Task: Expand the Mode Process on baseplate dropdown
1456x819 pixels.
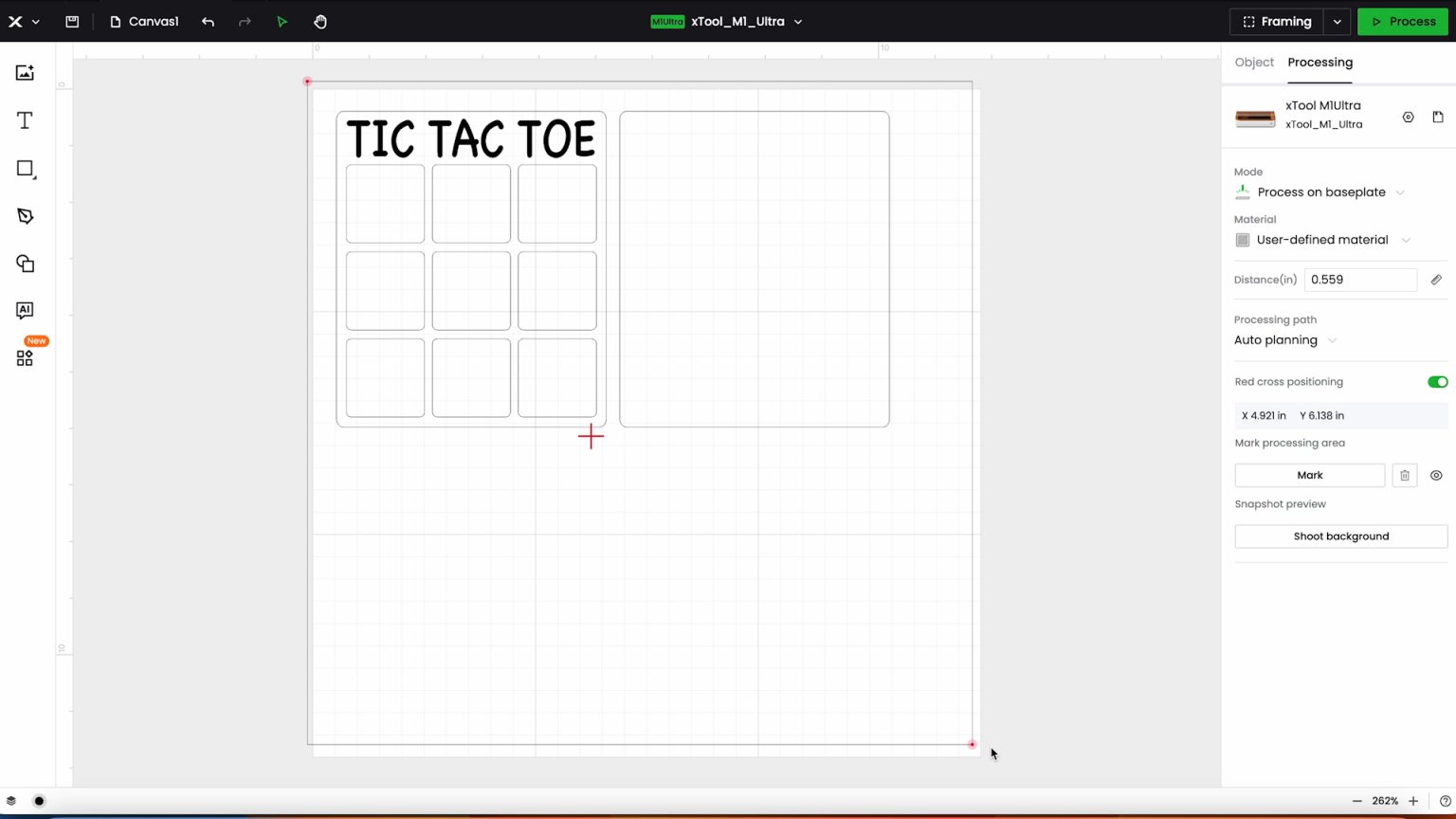Action: 1321,192
